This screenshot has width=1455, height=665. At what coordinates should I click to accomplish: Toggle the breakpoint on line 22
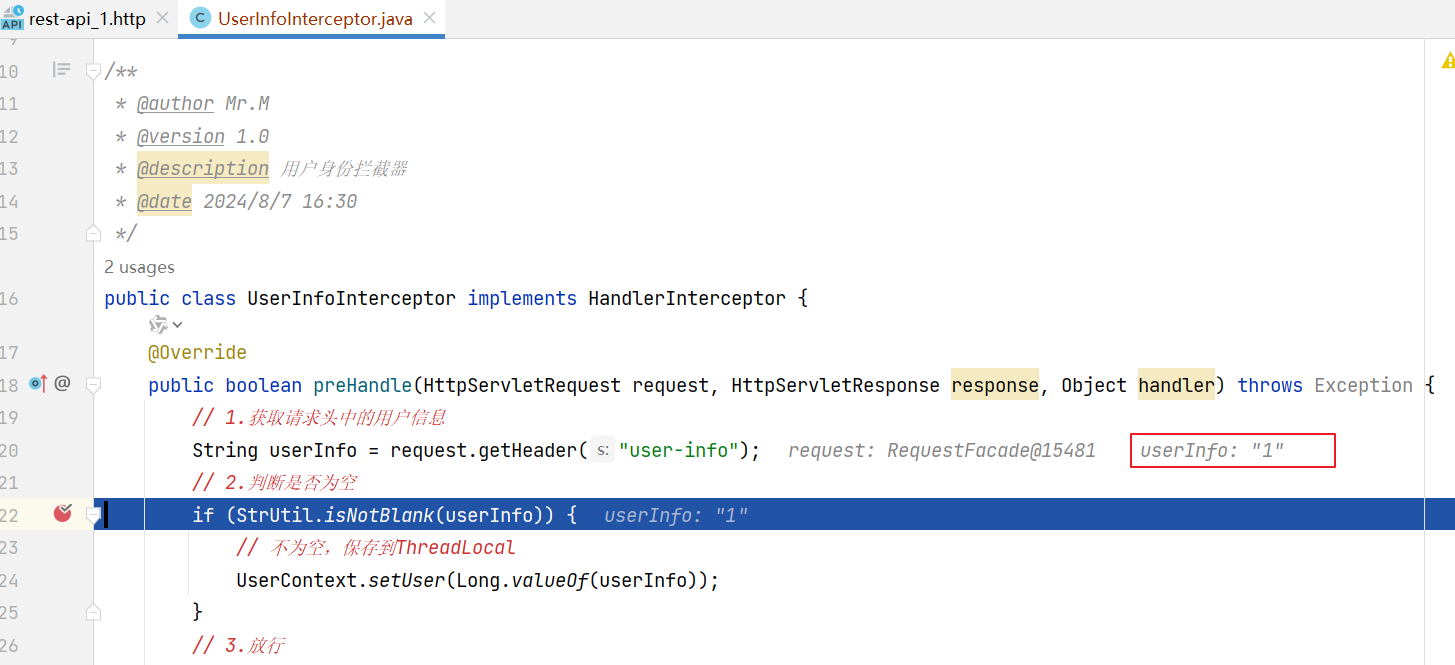pyautogui.click(x=63, y=513)
